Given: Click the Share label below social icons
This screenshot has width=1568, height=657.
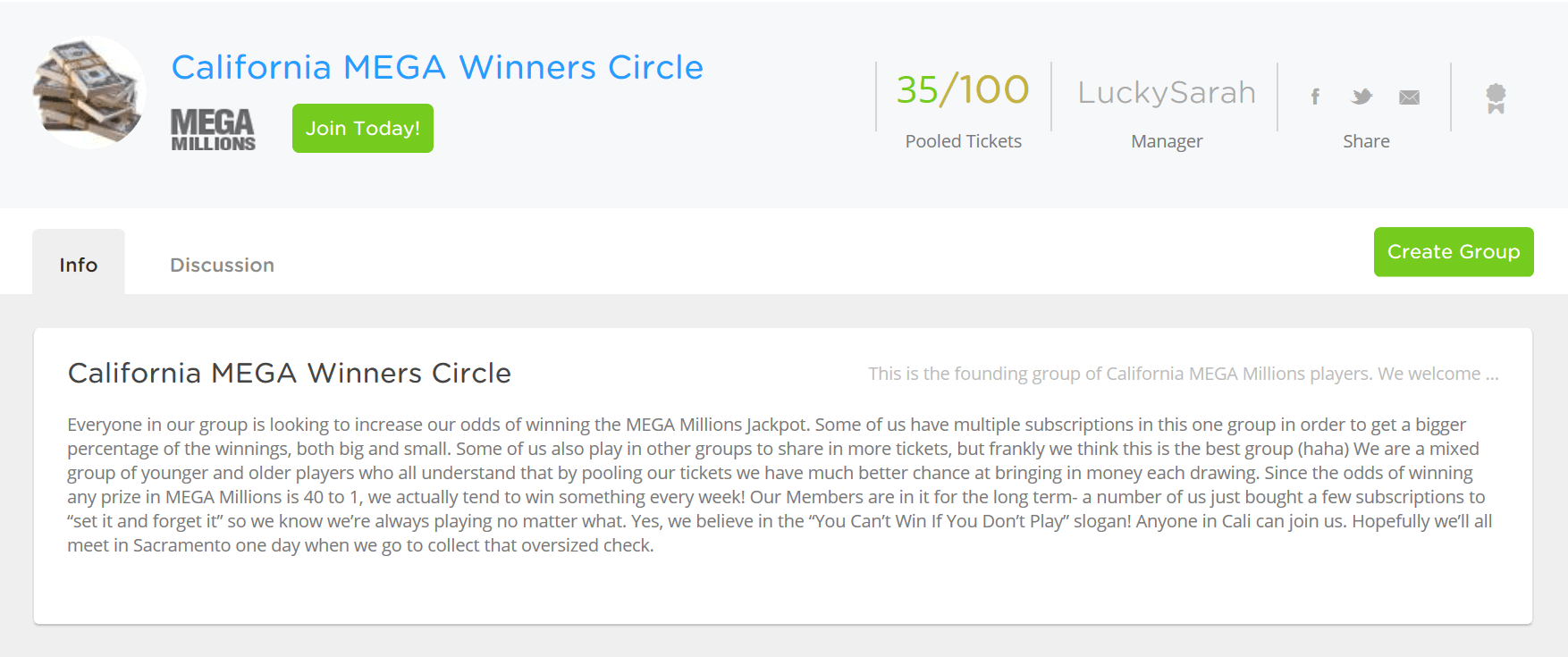Looking at the screenshot, I should [x=1365, y=141].
